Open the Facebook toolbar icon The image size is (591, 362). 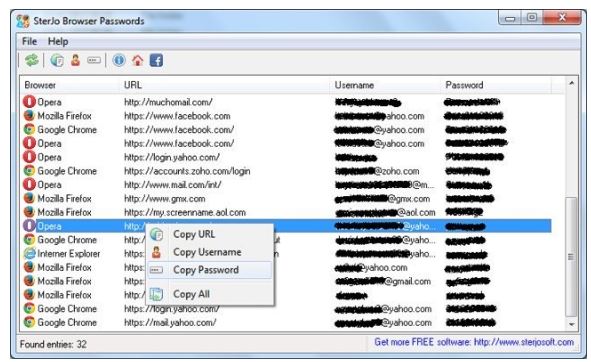[x=156, y=60]
